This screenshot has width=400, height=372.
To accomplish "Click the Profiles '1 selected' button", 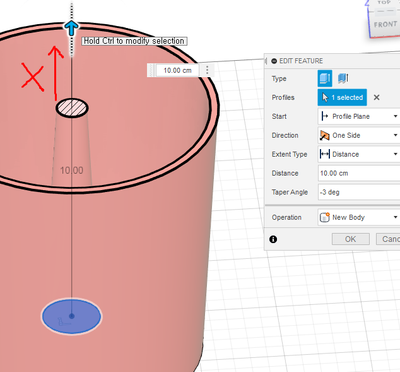I will [342, 97].
